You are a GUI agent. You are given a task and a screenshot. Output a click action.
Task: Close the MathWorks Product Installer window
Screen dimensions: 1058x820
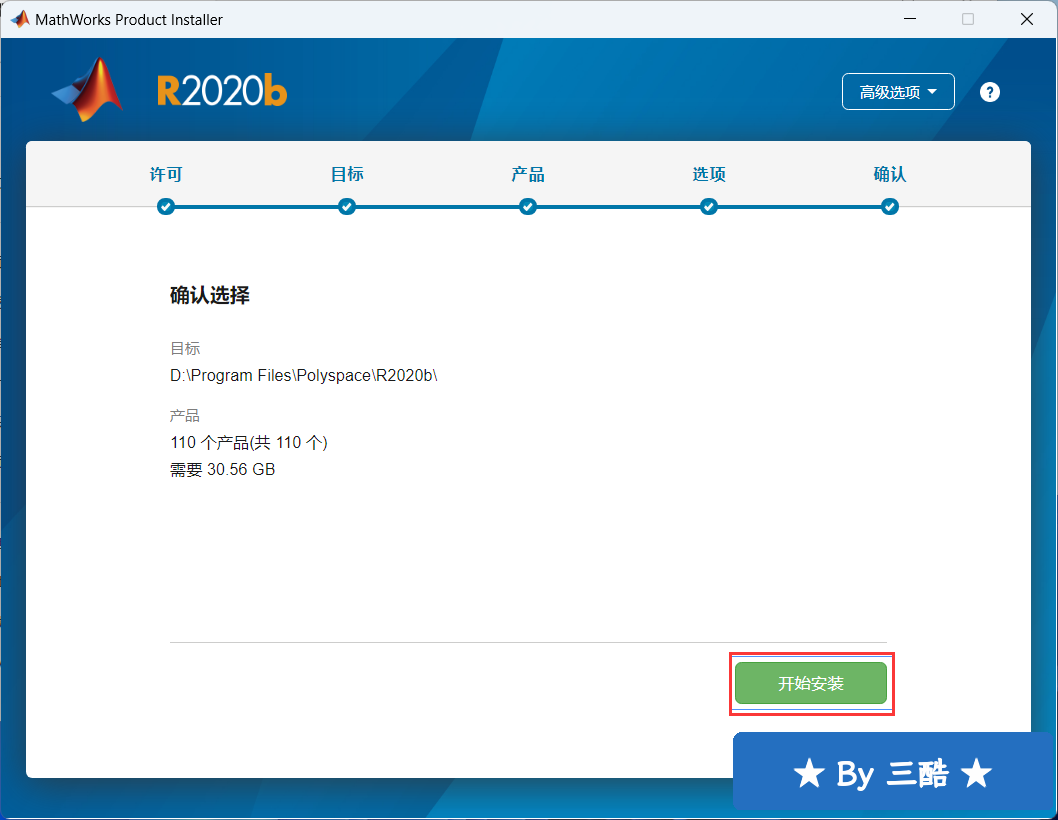[1026, 19]
